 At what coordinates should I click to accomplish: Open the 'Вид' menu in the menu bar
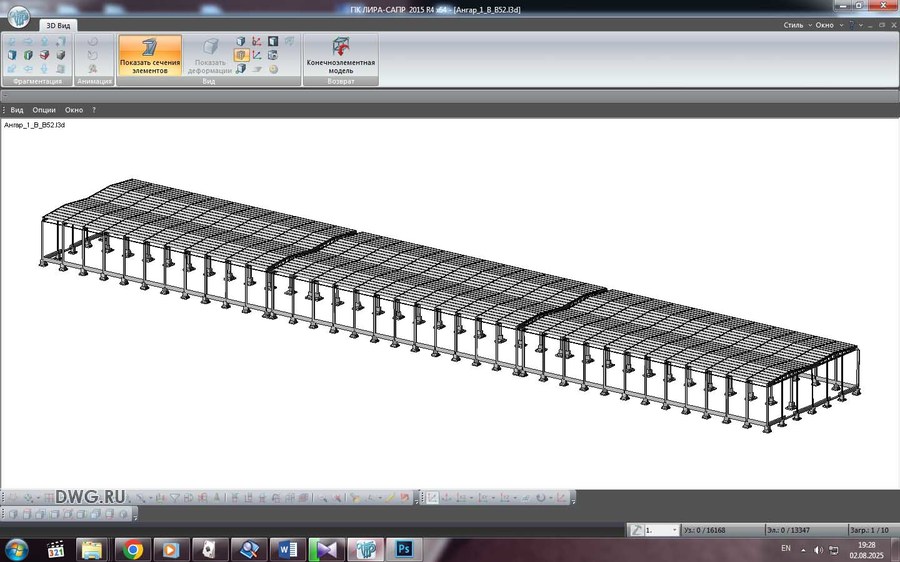(17, 110)
